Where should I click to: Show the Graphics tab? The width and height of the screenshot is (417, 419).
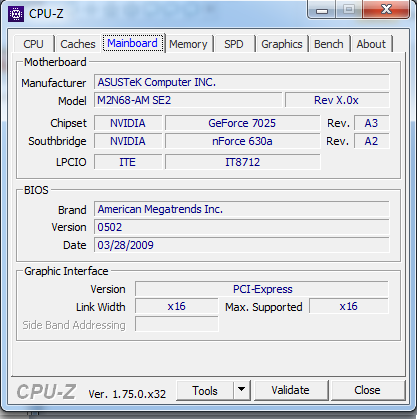pyautogui.click(x=282, y=44)
